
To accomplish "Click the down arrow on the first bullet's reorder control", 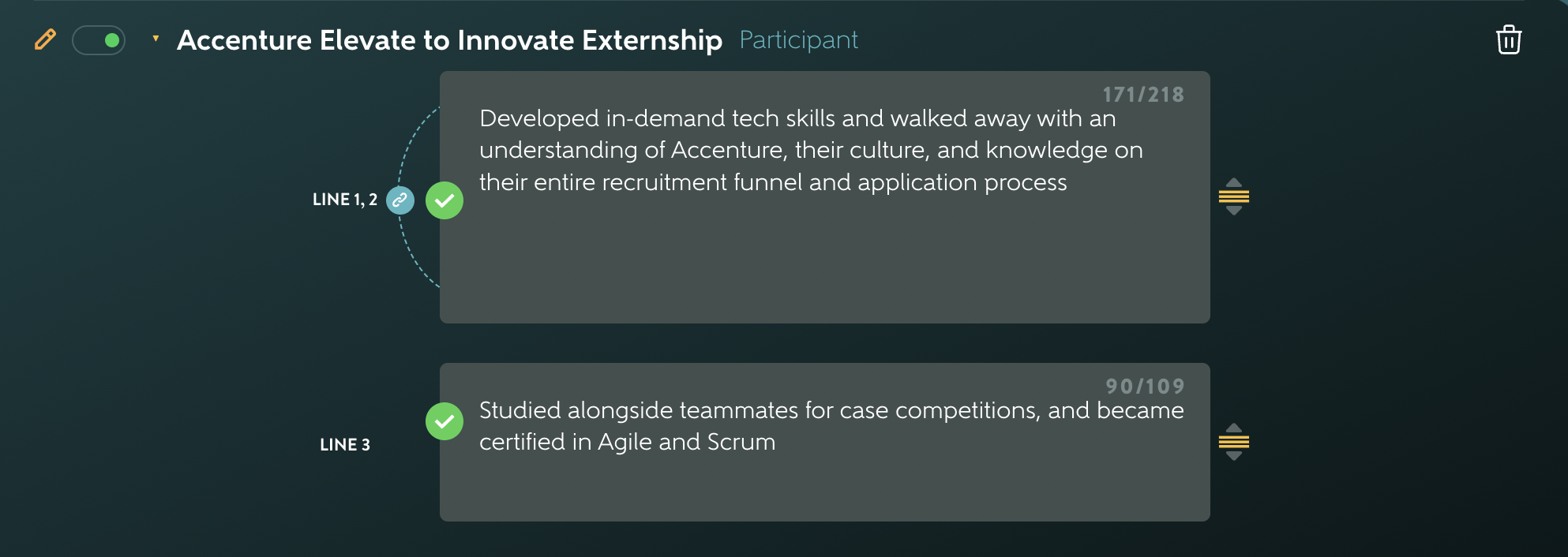I will (x=1235, y=210).
